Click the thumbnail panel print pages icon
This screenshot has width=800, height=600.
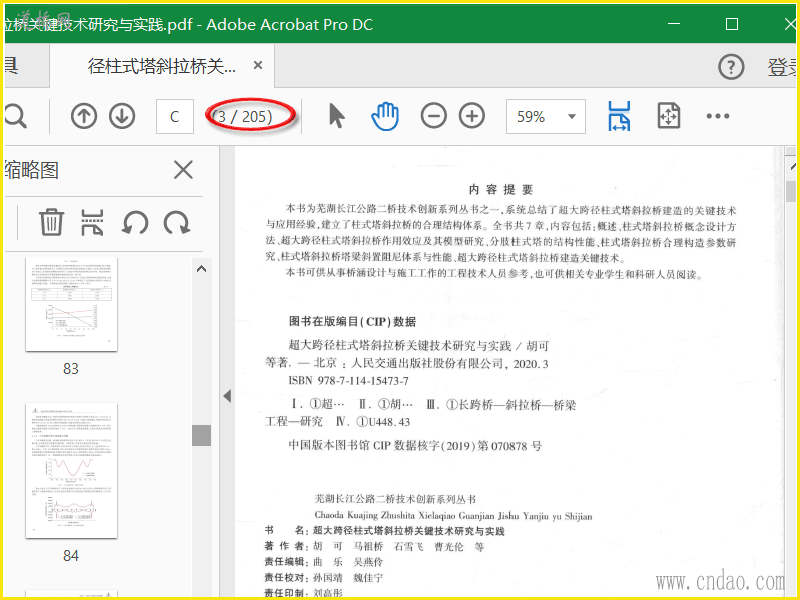coord(92,222)
